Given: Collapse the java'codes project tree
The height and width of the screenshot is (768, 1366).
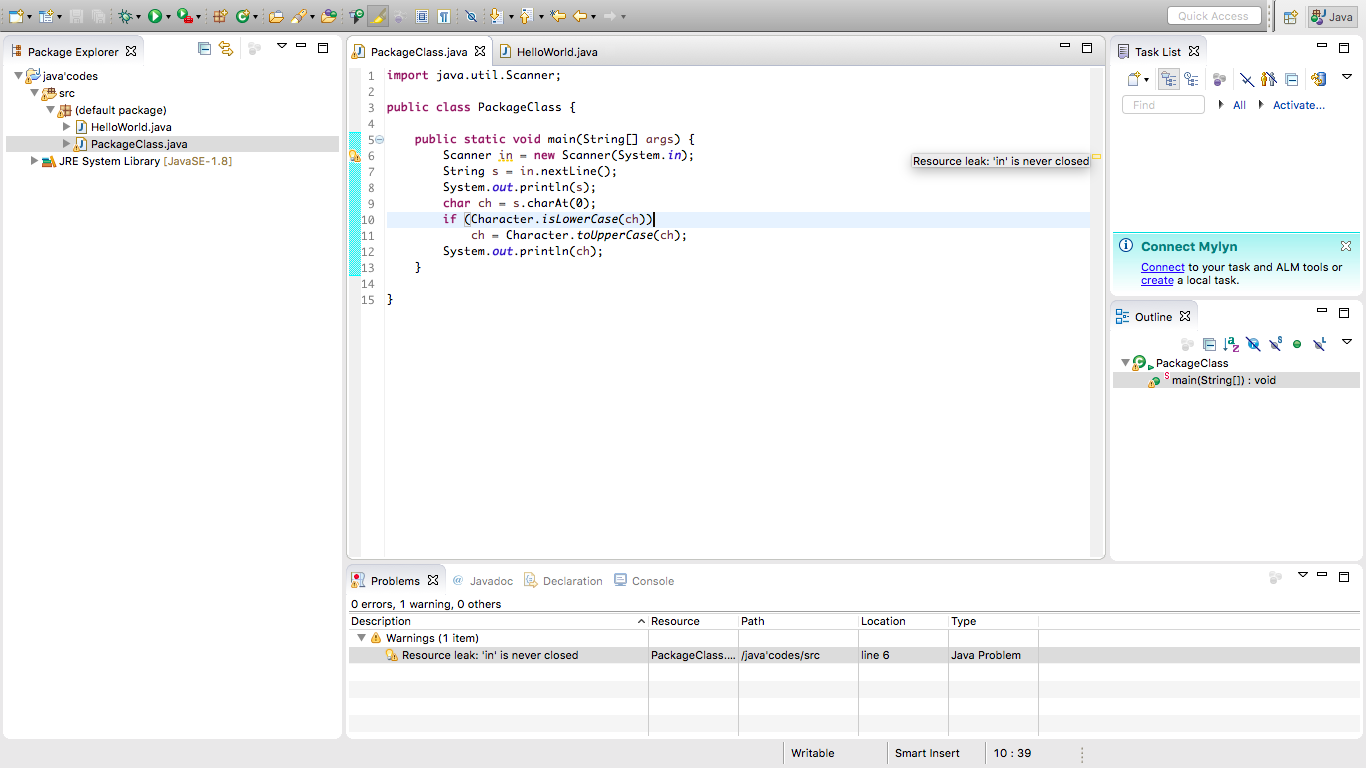Looking at the screenshot, I should (18, 76).
